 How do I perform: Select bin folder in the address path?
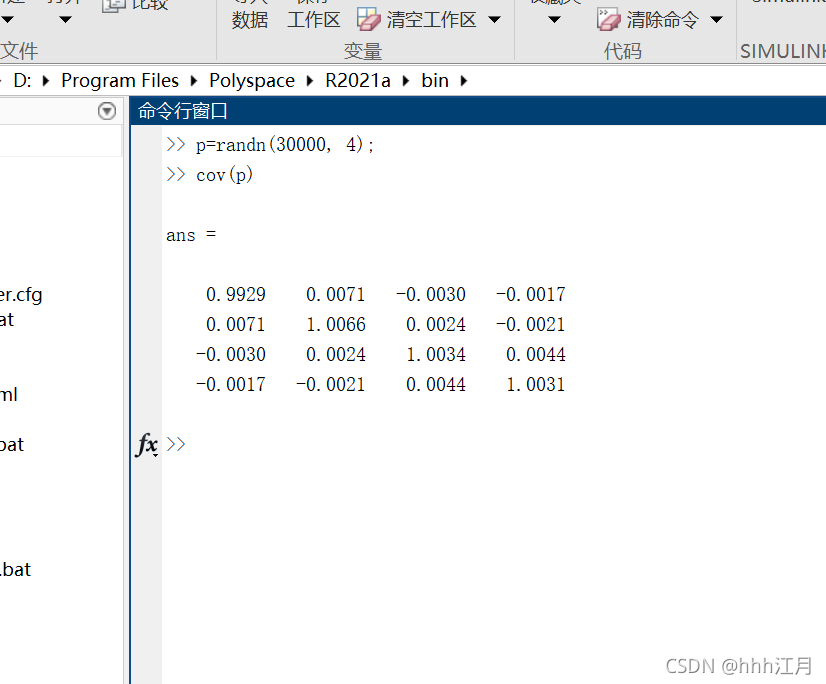pyautogui.click(x=435, y=81)
